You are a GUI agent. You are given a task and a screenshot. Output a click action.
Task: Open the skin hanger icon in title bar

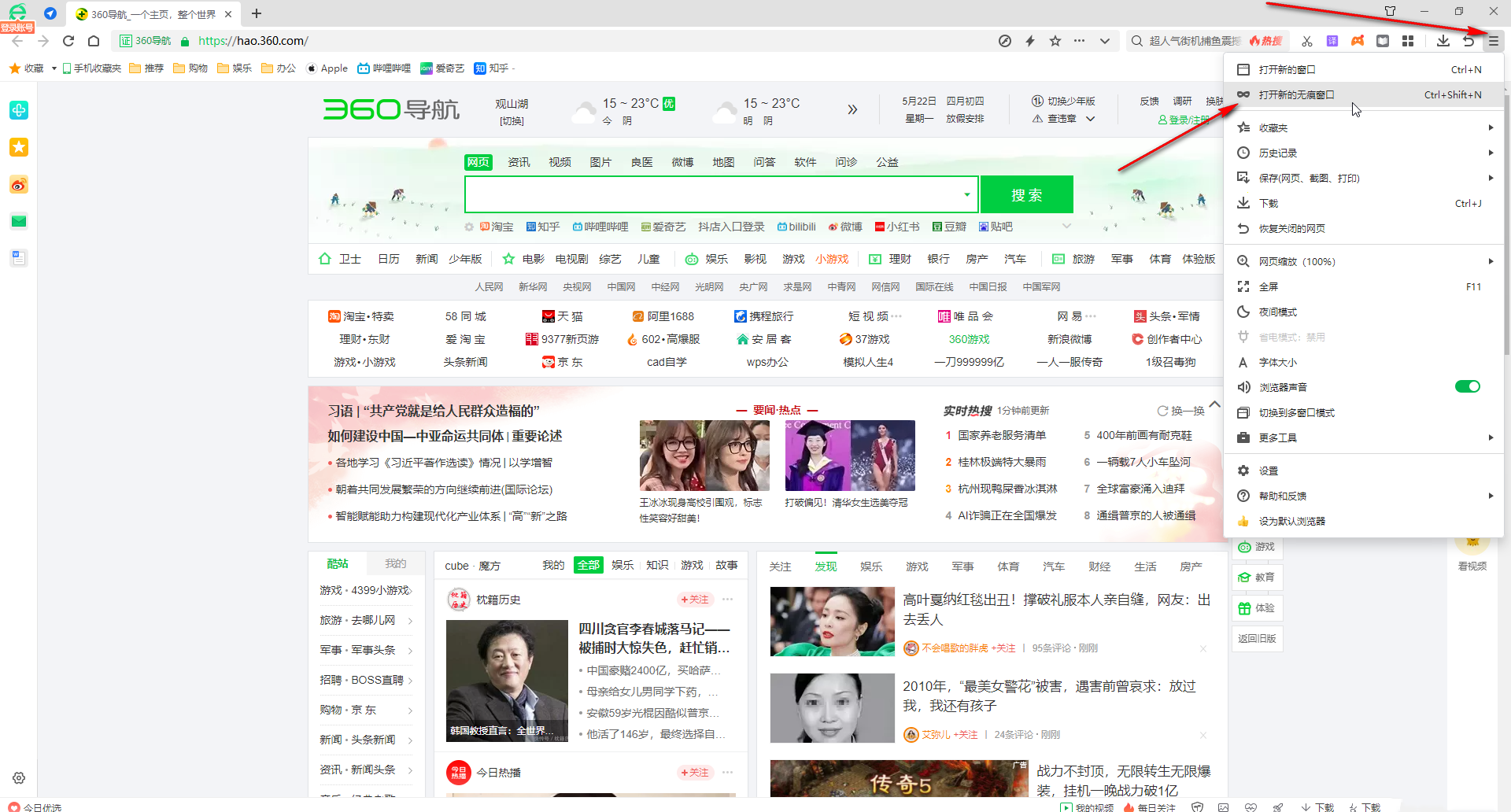click(1391, 12)
